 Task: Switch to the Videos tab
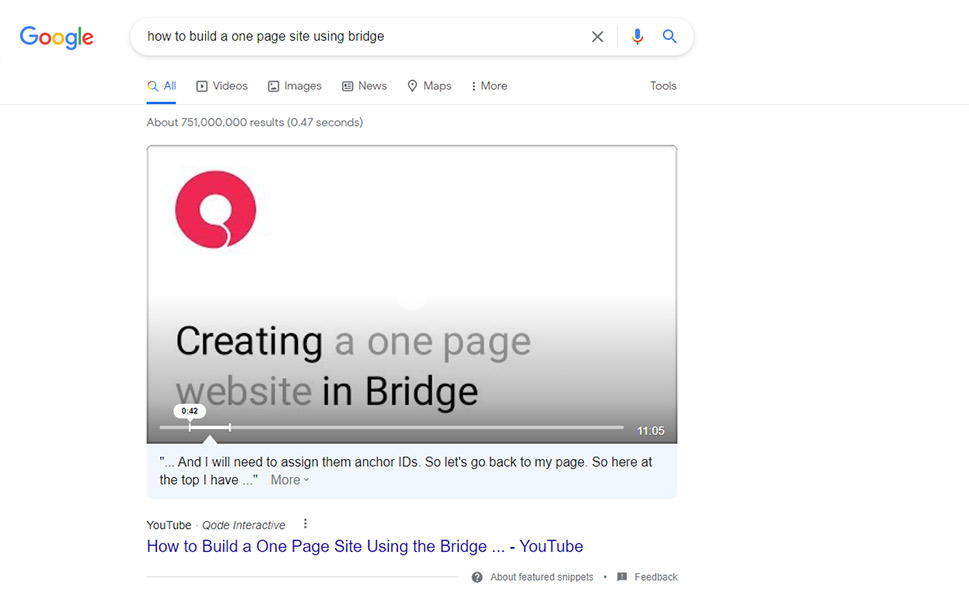[221, 86]
